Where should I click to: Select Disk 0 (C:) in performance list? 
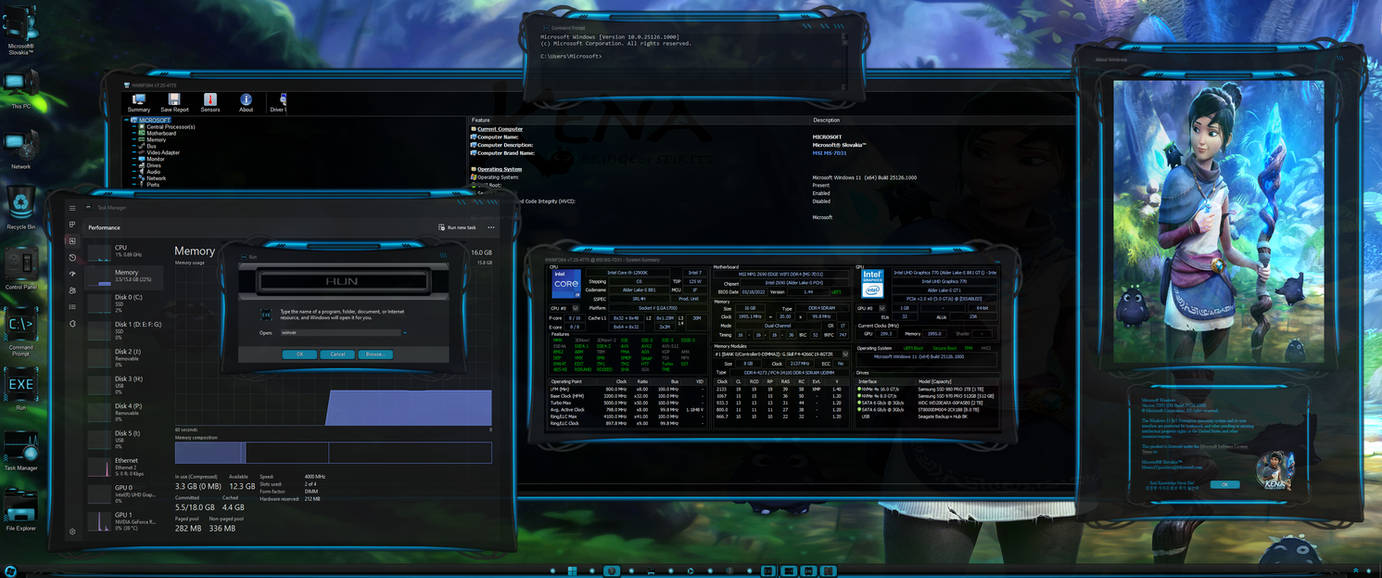pos(126,301)
